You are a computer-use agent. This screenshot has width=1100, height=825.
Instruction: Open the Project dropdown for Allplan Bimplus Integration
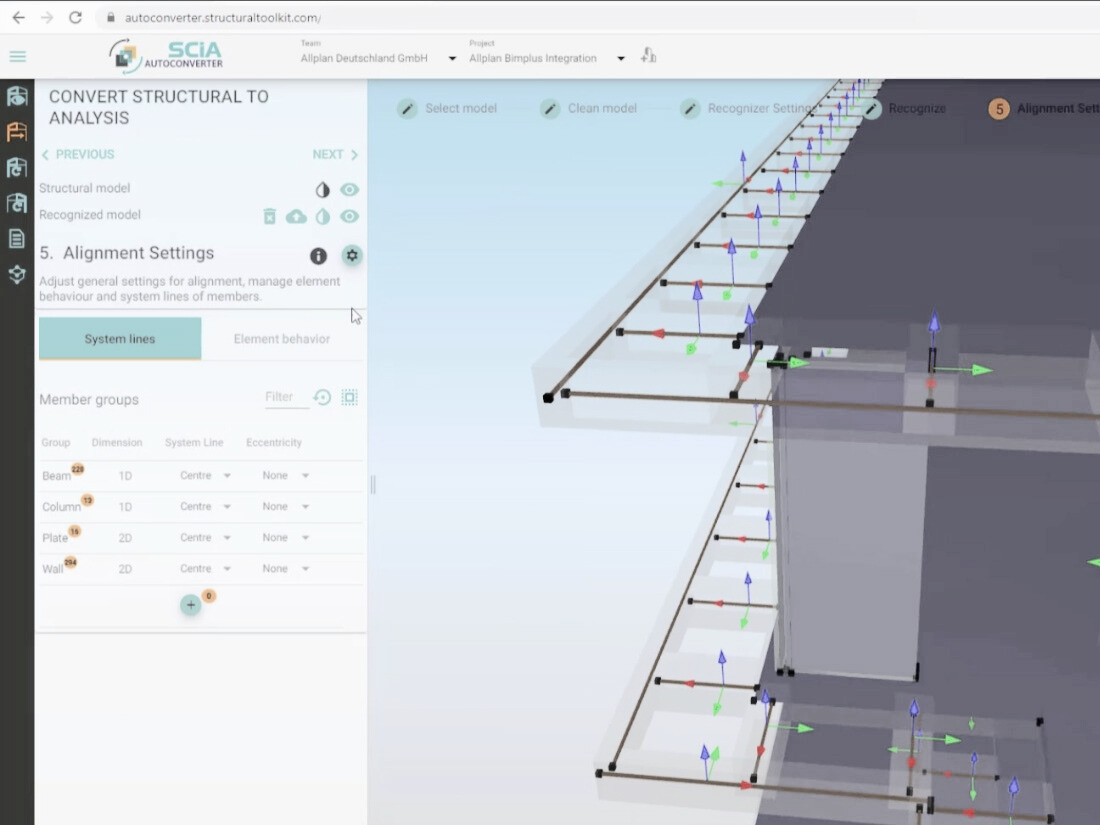click(620, 58)
